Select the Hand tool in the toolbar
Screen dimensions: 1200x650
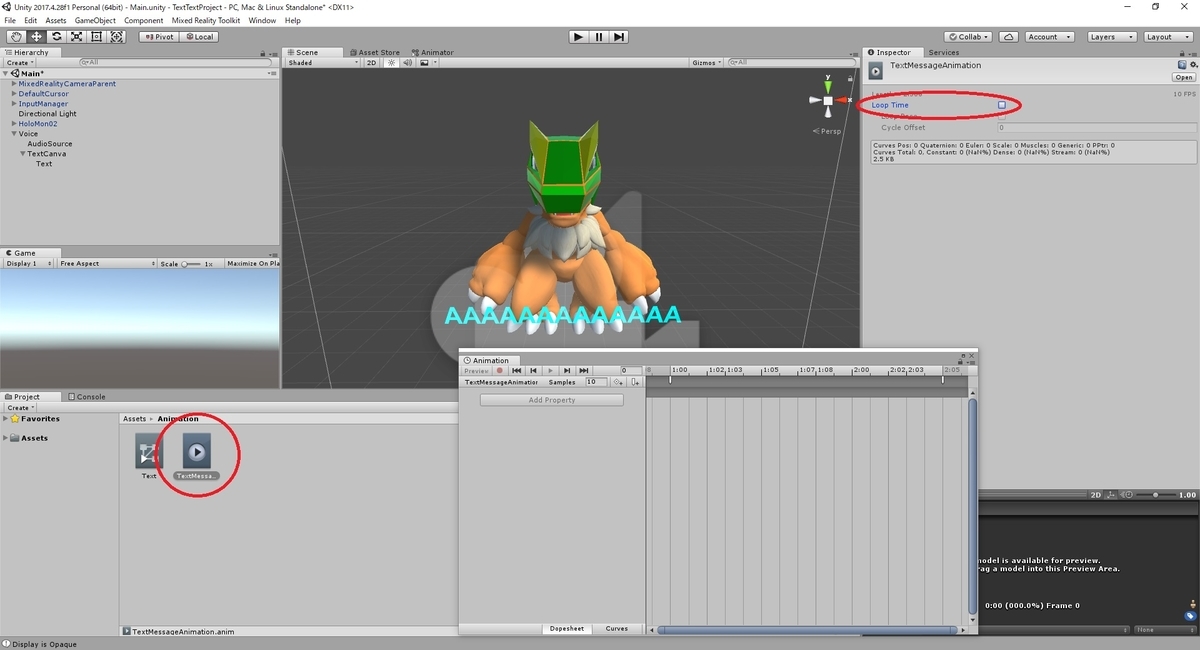(x=15, y=37)
